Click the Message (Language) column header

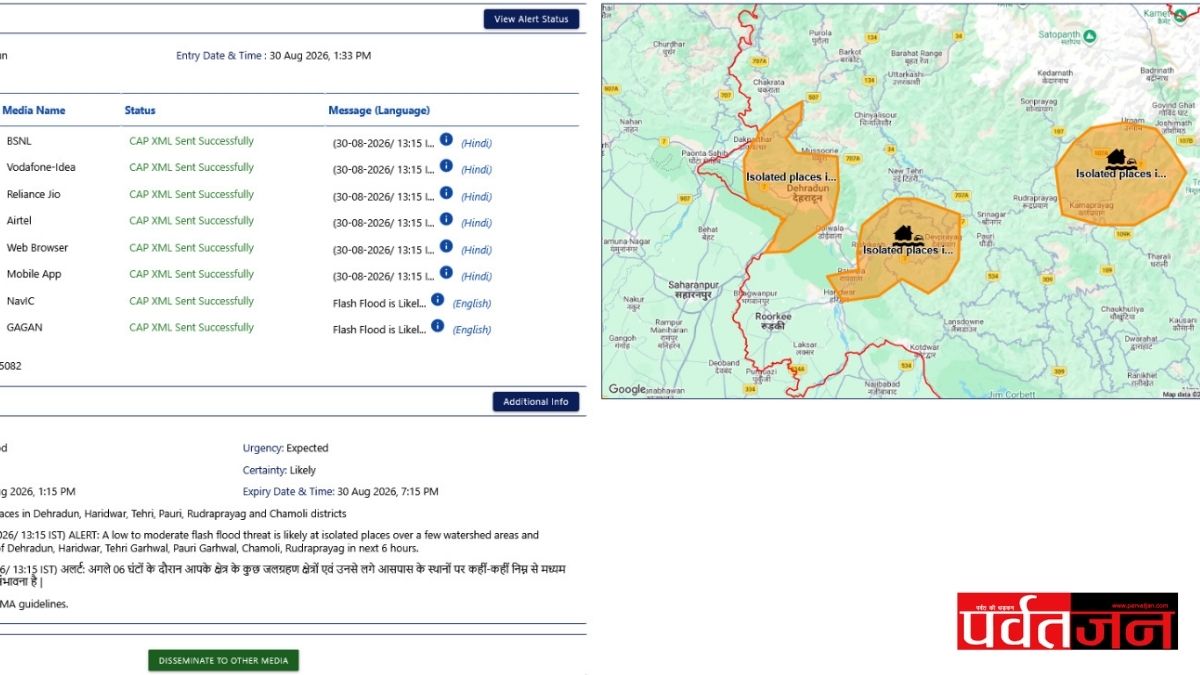tap(379, 111)
